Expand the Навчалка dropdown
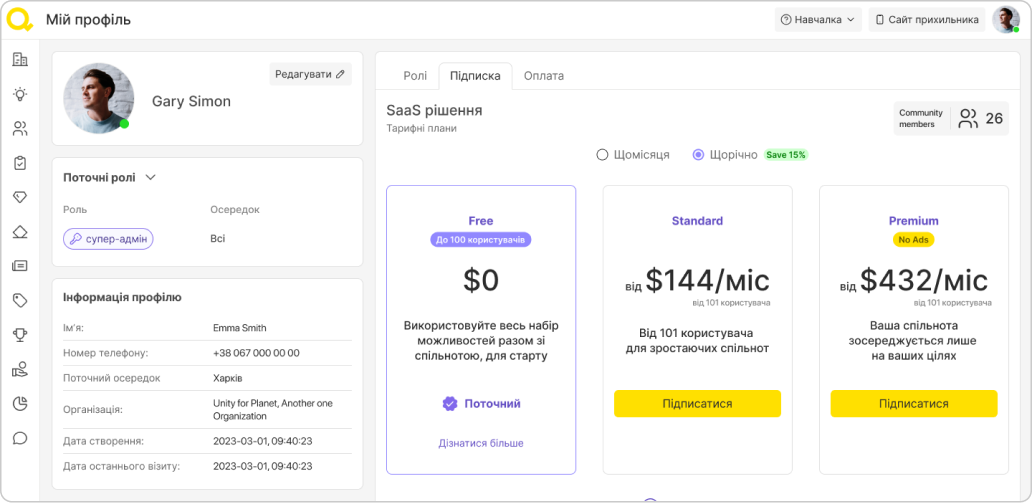1032x503 pixels. coord(818,19)
